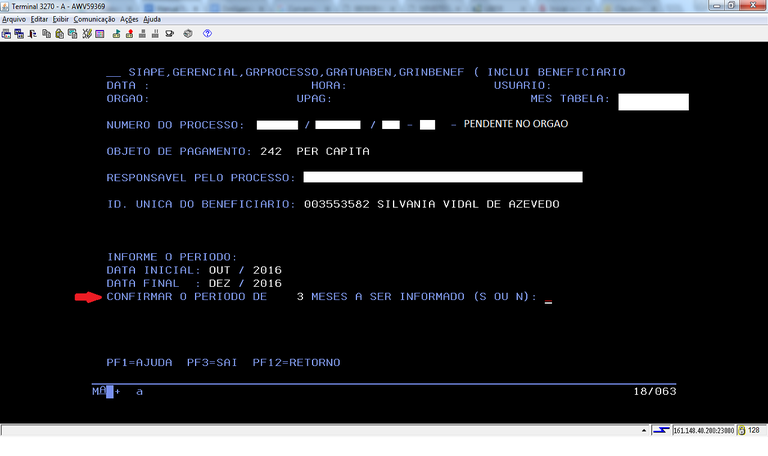Click the Record Macro red dot icon

pyautogui.click(x=129, y=34)
